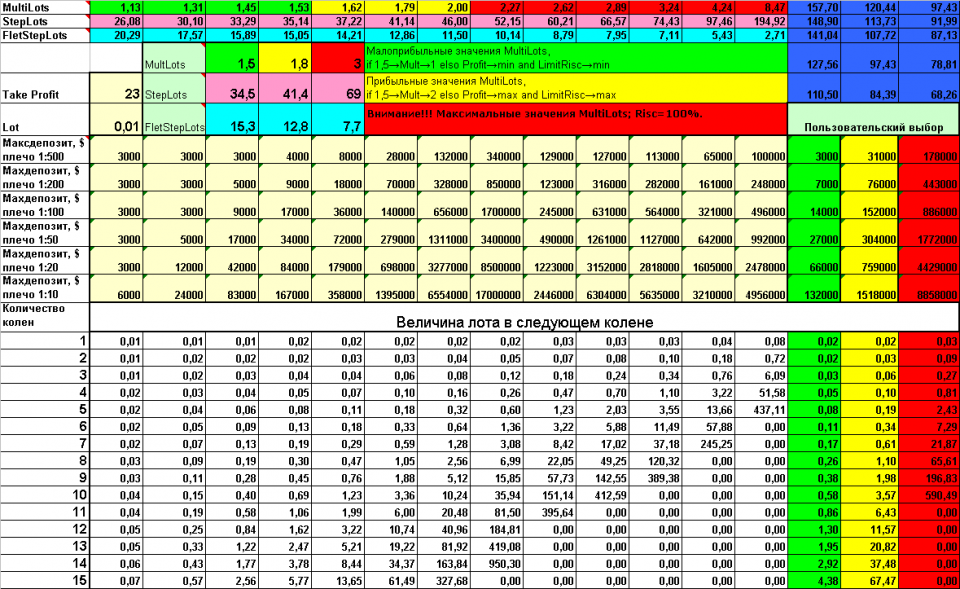Image resolution: width=960 pixels, height=589 pixels.
Task: Click the 'Максдепозит, $ плечо 1:500' row label
Action: pyautogui.click(x=45, y=149)
